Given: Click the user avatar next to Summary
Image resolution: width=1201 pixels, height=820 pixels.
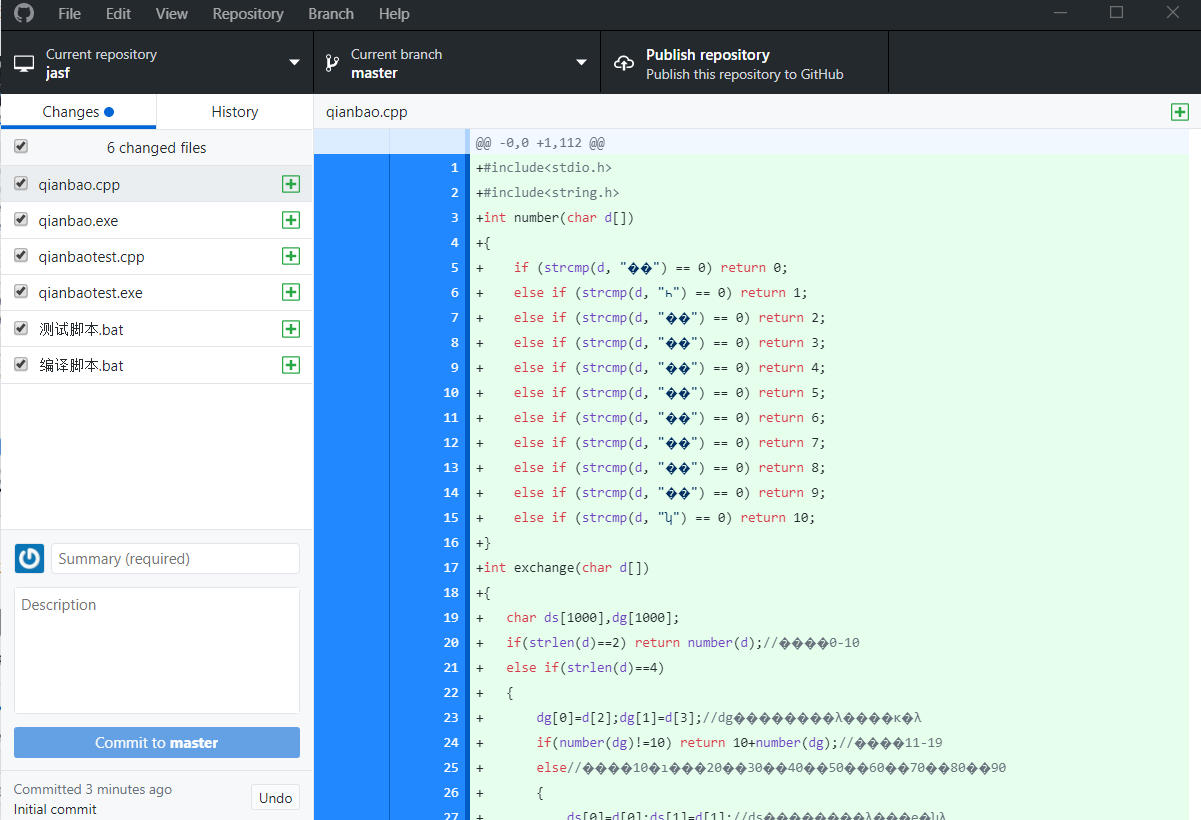Looking at the screenshot, I should point(30,558).
